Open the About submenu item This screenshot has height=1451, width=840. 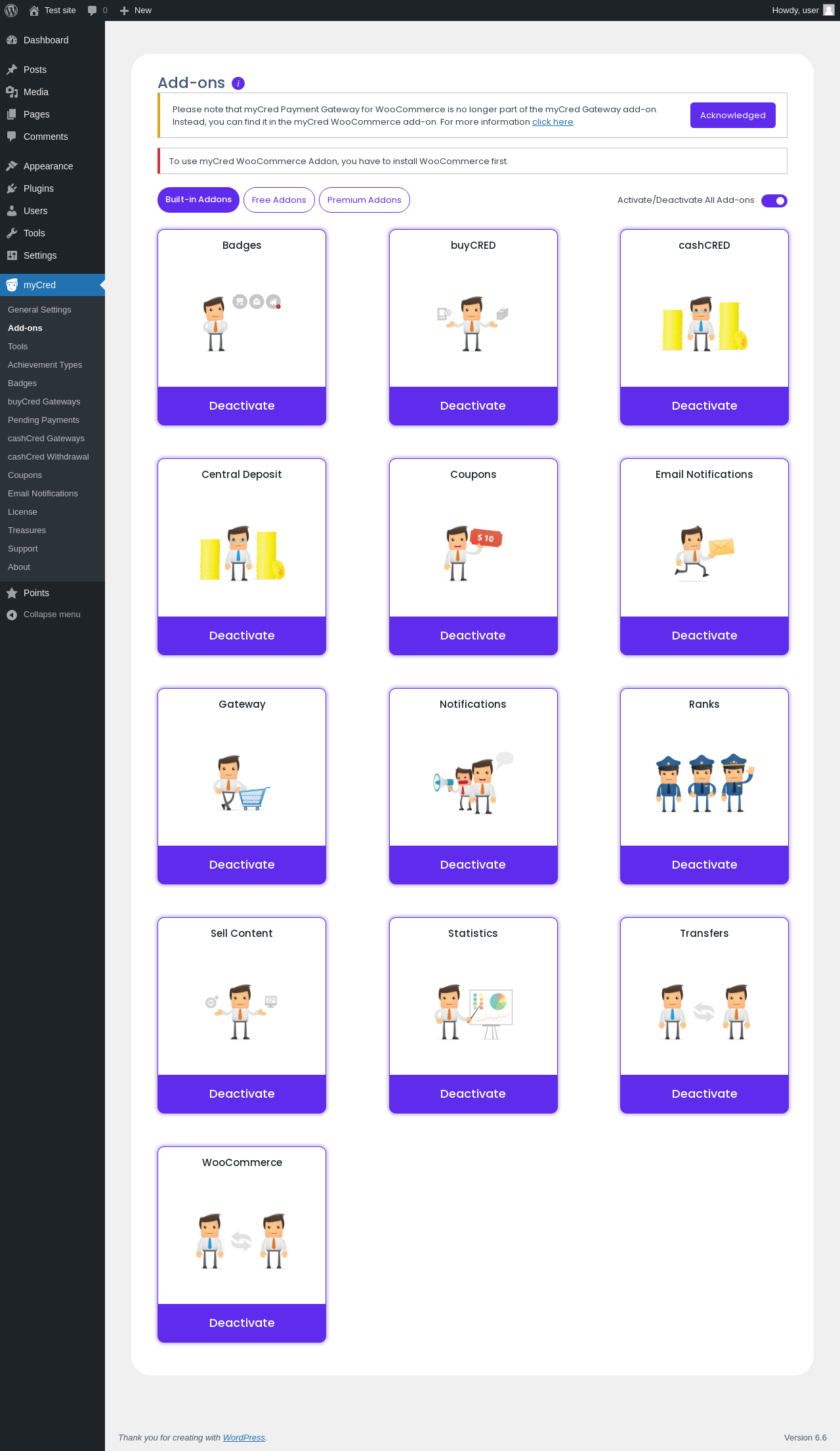point(52,567)
